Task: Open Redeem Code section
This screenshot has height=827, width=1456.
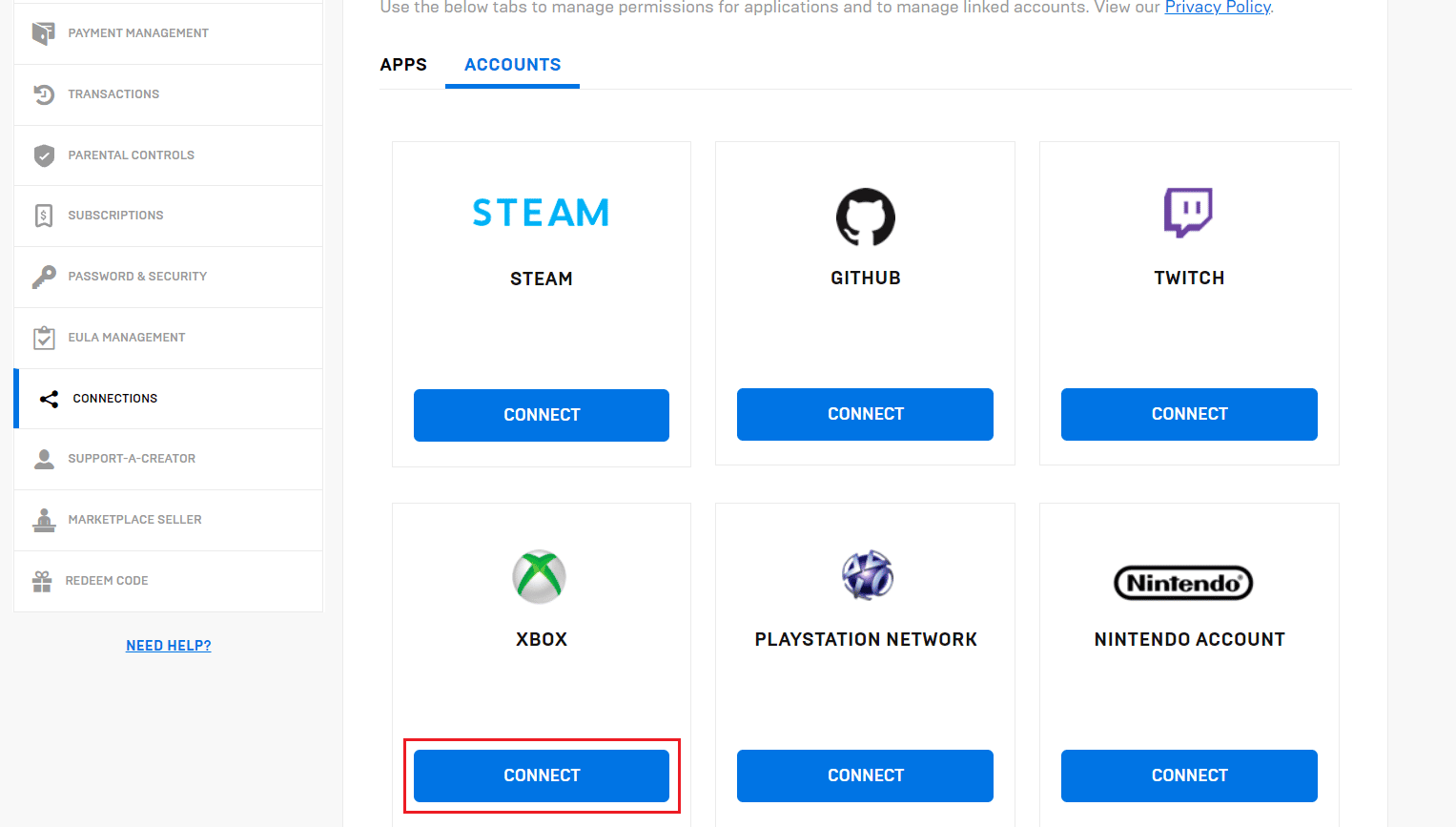Action: tap(168, 581)
